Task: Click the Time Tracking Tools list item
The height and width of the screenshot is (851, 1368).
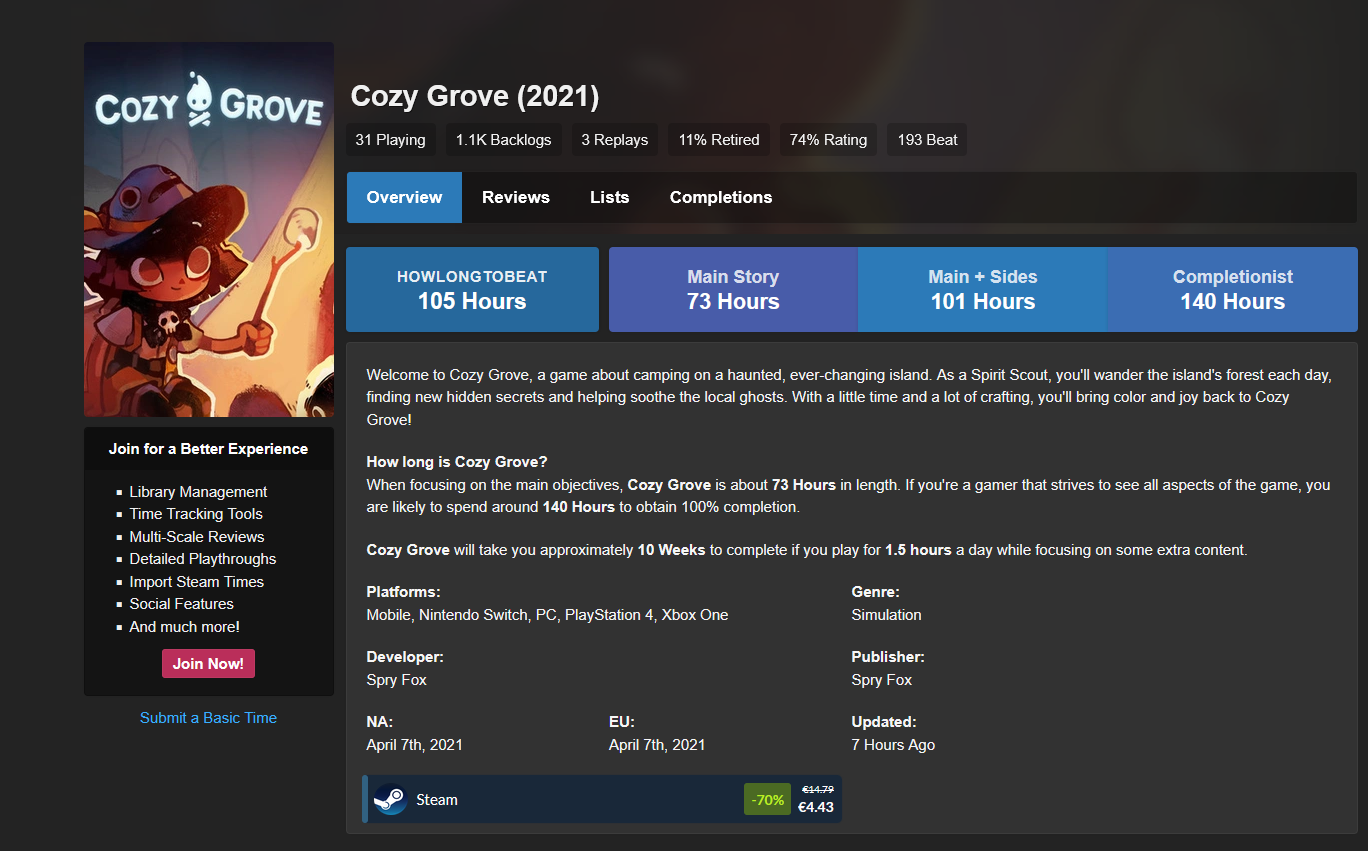Action: coord(196,514)
